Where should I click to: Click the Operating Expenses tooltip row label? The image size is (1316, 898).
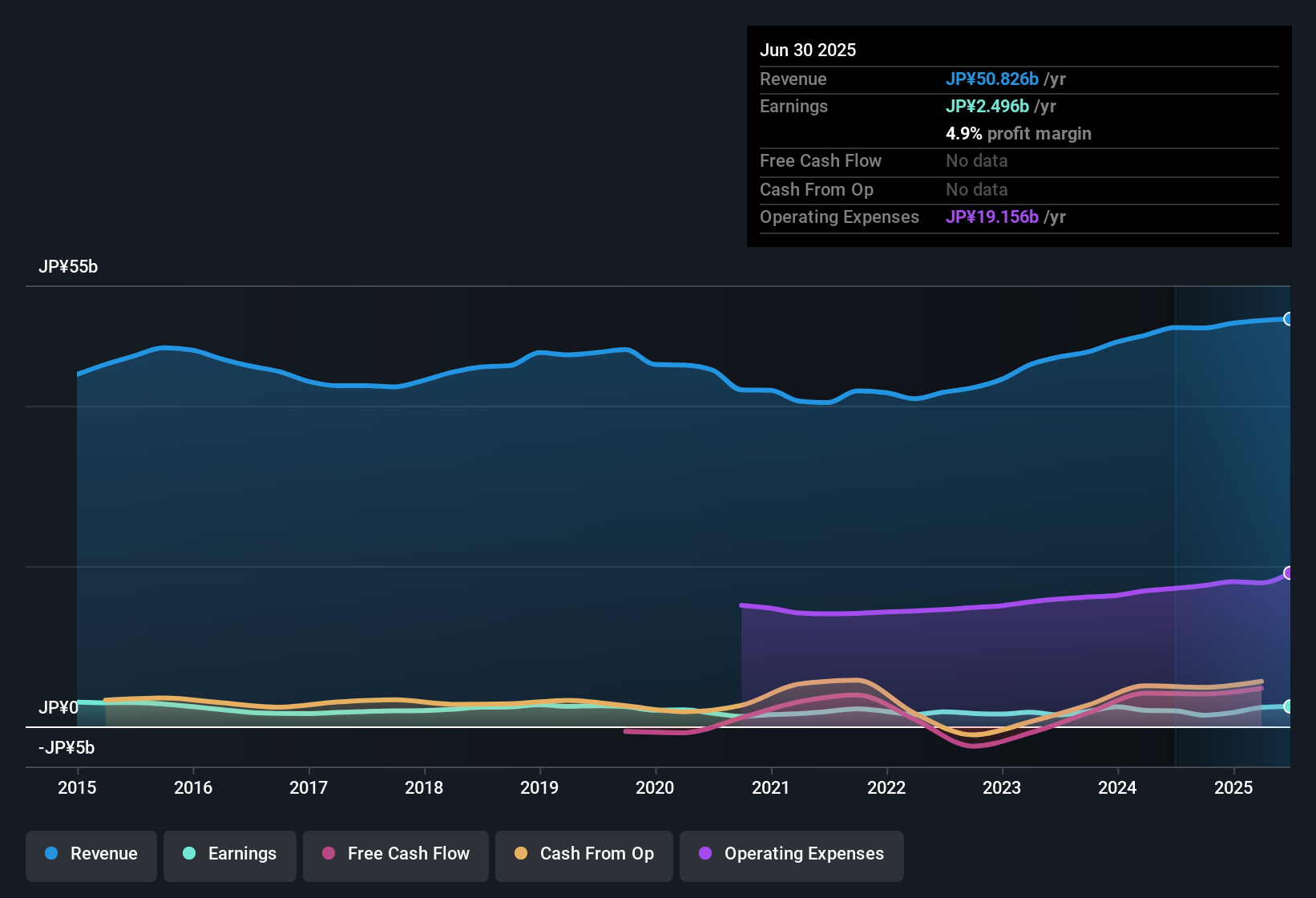(839, 216)
